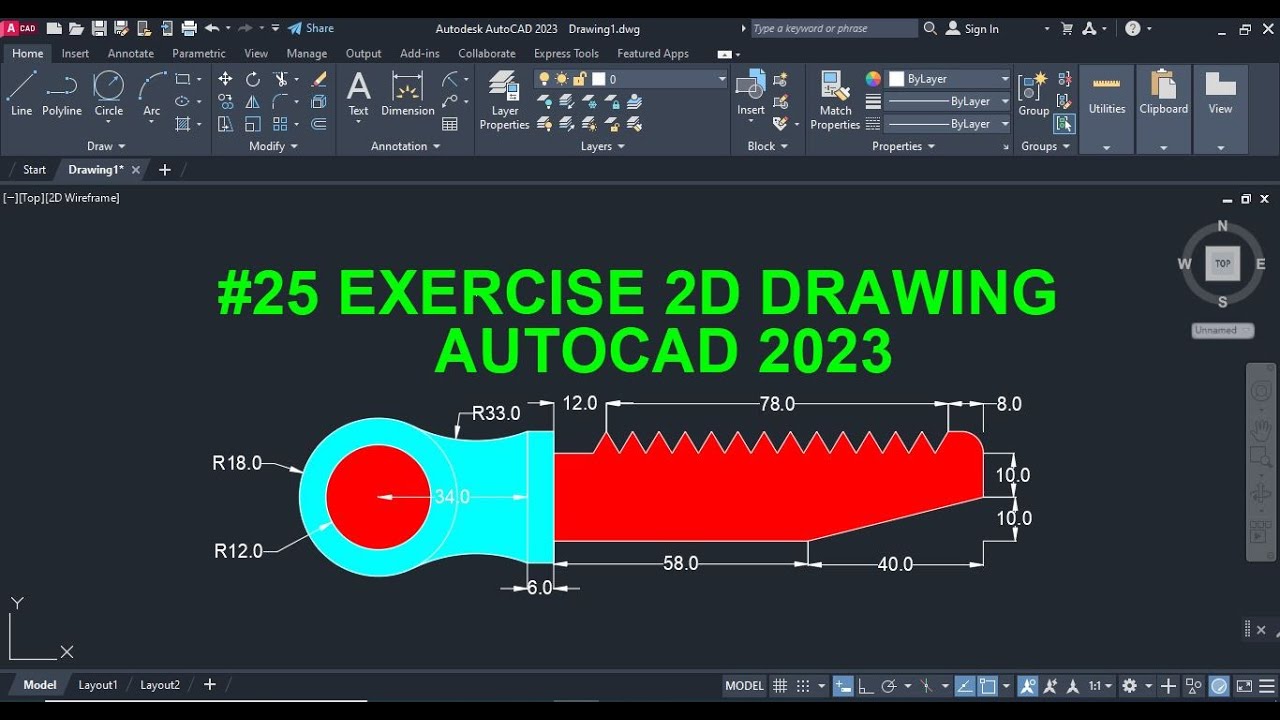Expand the Modify panel
1280x720 pixels.
(273, 146)
